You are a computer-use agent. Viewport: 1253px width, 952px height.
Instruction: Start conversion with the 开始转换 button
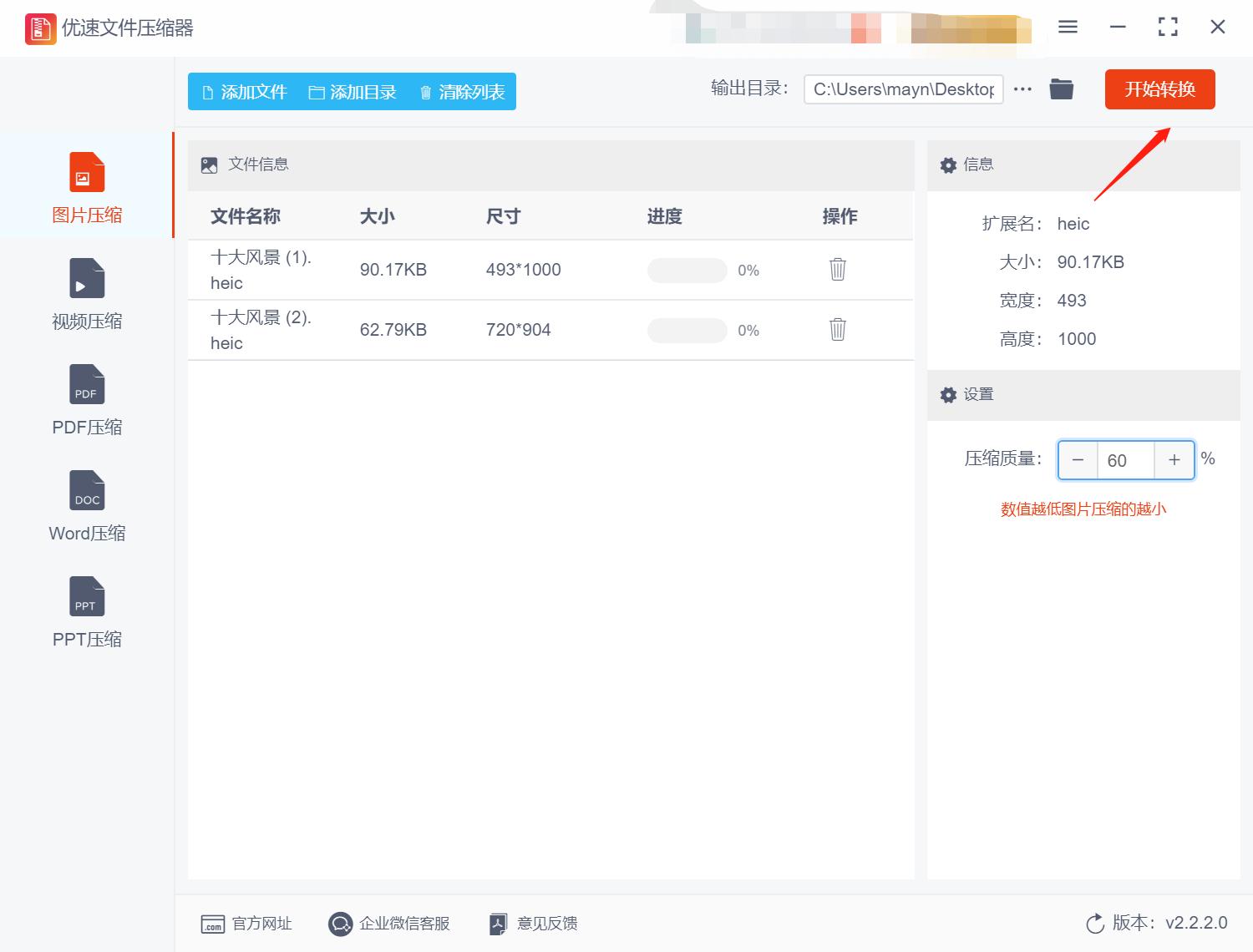pos(1159,89)
